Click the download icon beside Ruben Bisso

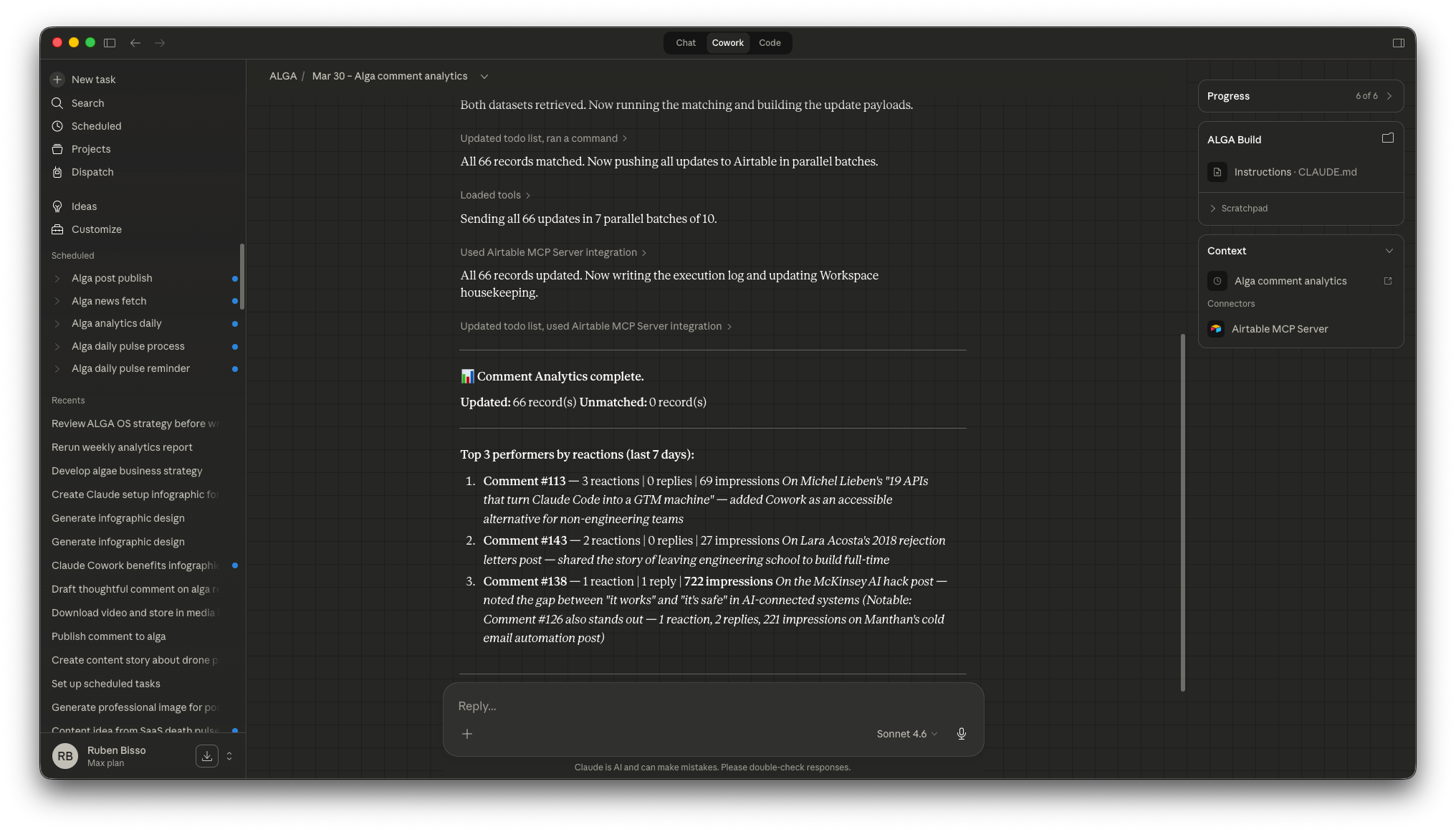coord(207,756)
